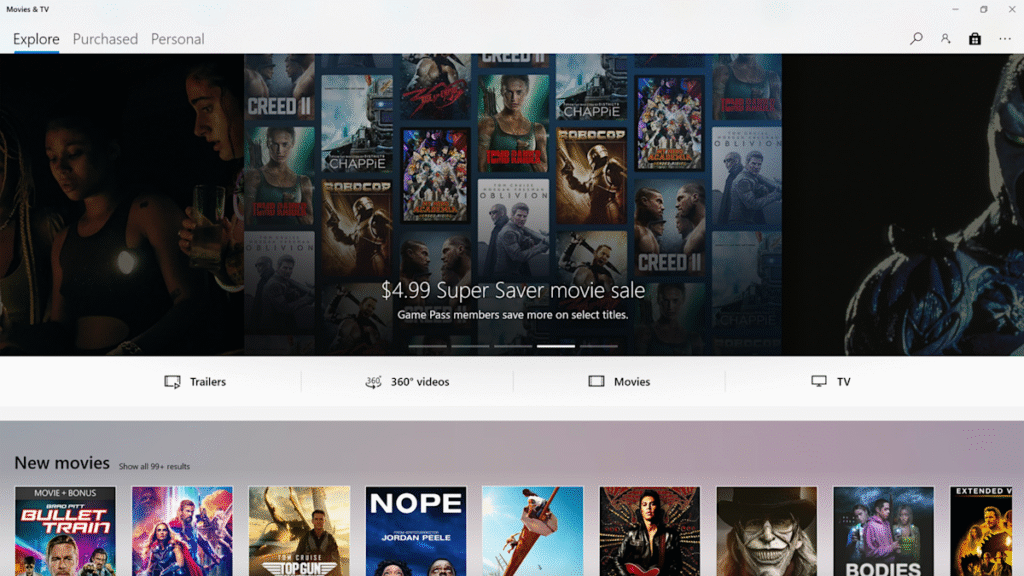Open your account profile icon
1024x576 pixels.
(x=946, y=38)
